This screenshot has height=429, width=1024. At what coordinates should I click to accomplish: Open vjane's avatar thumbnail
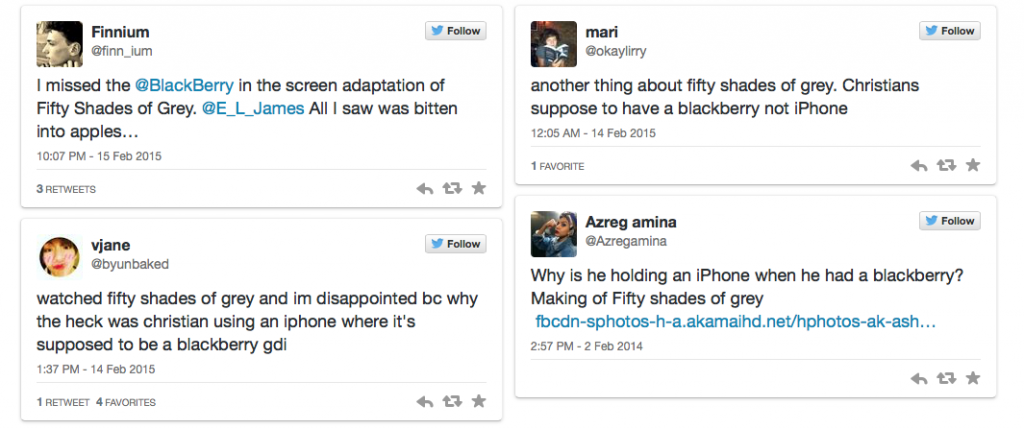click(x=59, y=256)
